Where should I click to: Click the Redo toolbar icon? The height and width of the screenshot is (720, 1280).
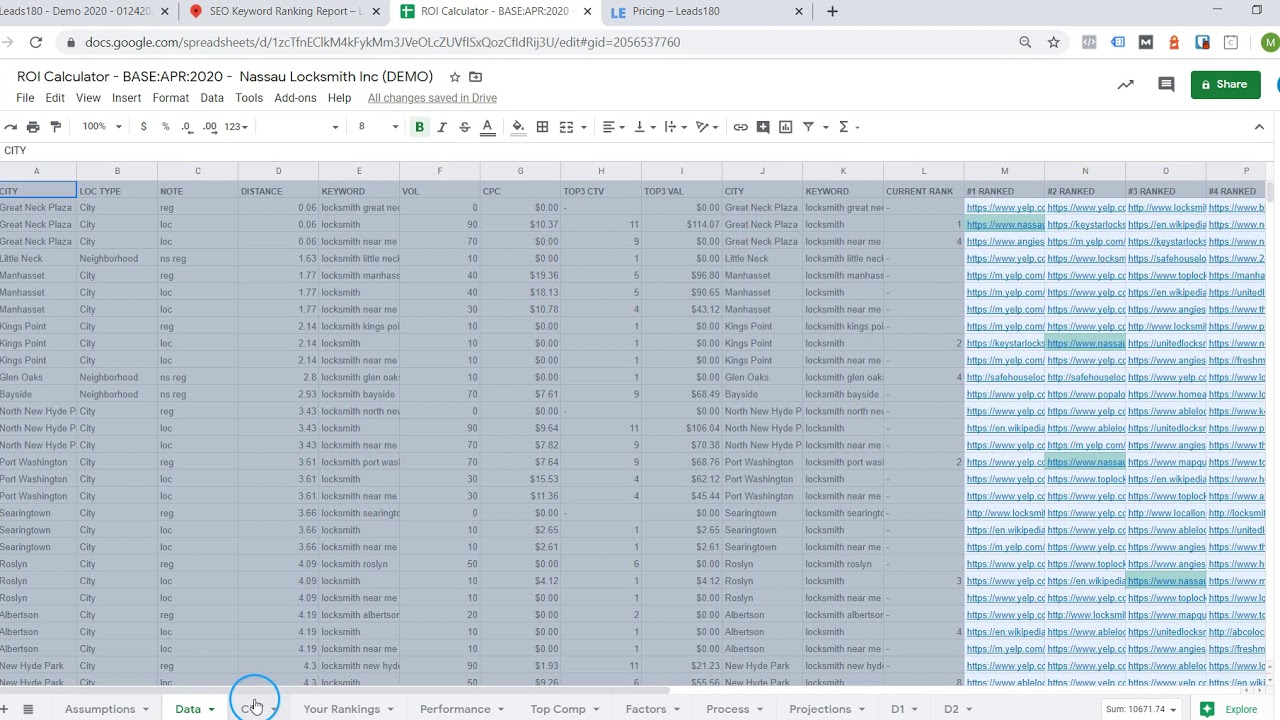point(10,127)
